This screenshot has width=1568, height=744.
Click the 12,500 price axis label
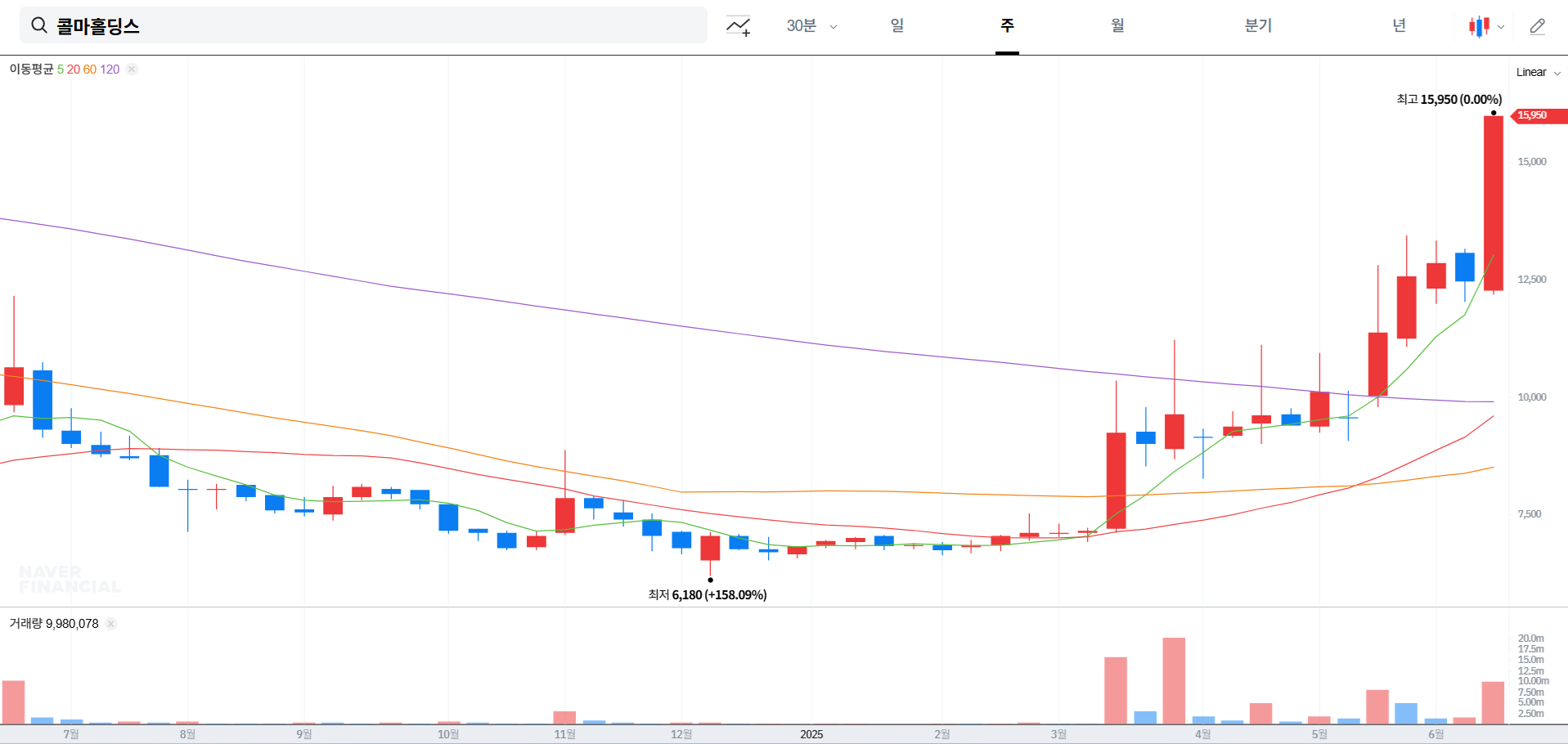click(x=1532, y=279)
